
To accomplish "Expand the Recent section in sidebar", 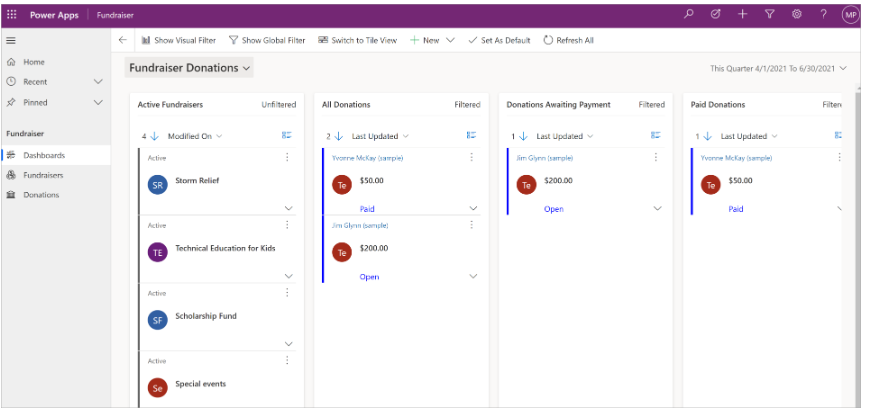I will coord(98,82).
